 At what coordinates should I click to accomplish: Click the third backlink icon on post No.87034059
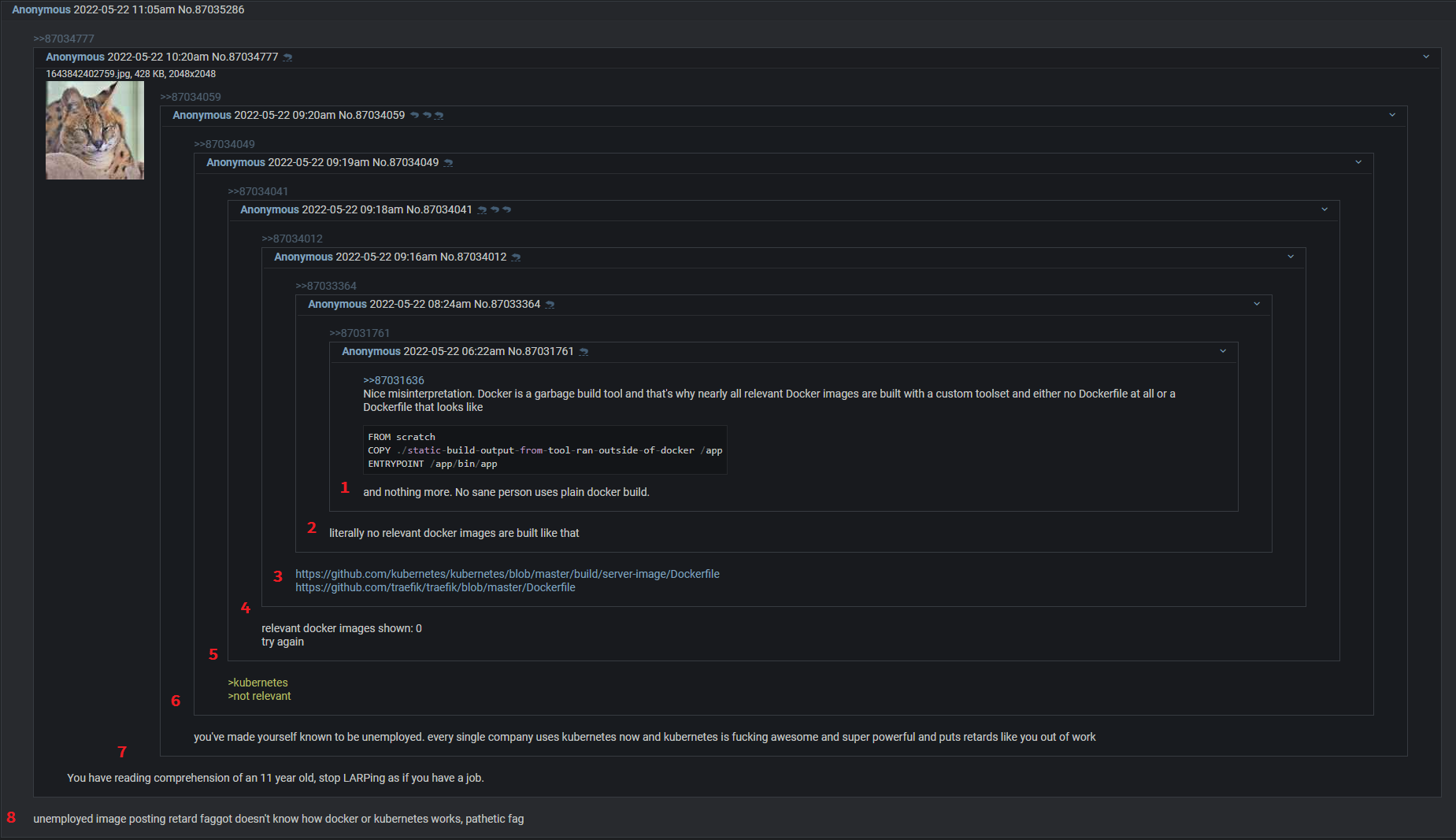point(439,116)
